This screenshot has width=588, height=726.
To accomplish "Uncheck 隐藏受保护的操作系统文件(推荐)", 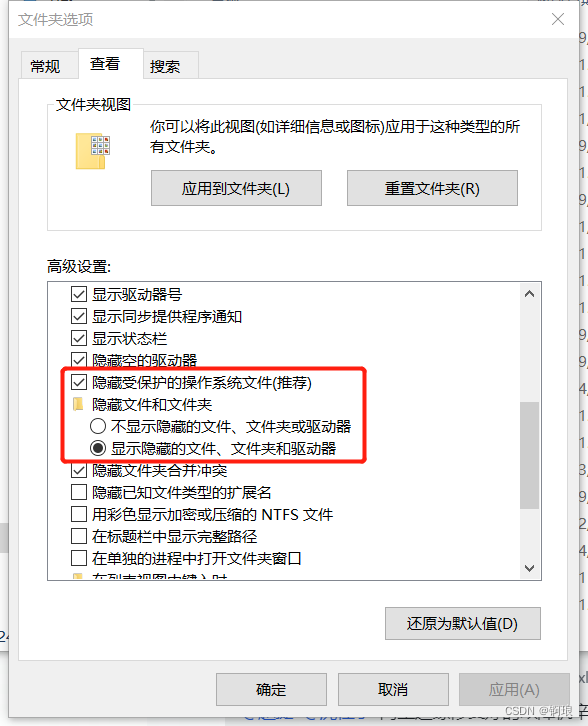I will click(x=79, y=382).
